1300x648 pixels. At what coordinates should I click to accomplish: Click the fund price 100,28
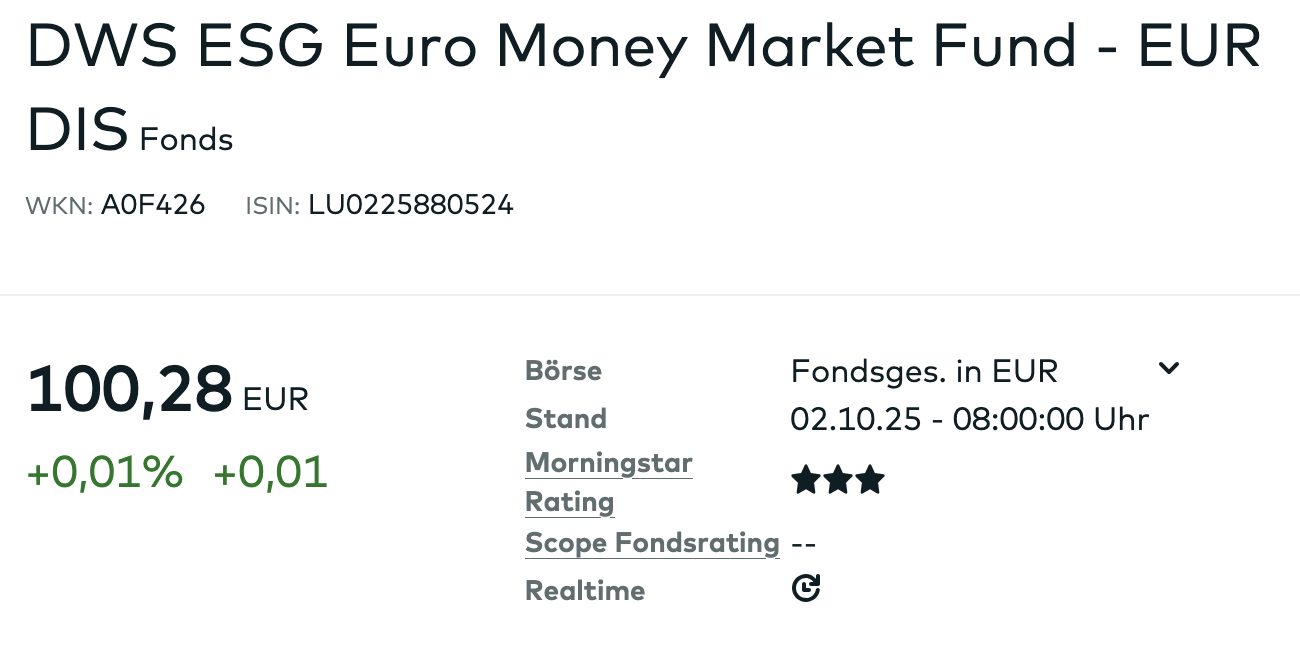[129, 390]
